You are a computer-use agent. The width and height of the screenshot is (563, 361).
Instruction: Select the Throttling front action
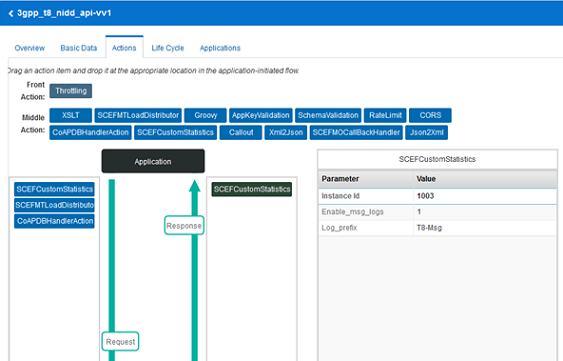71,91
